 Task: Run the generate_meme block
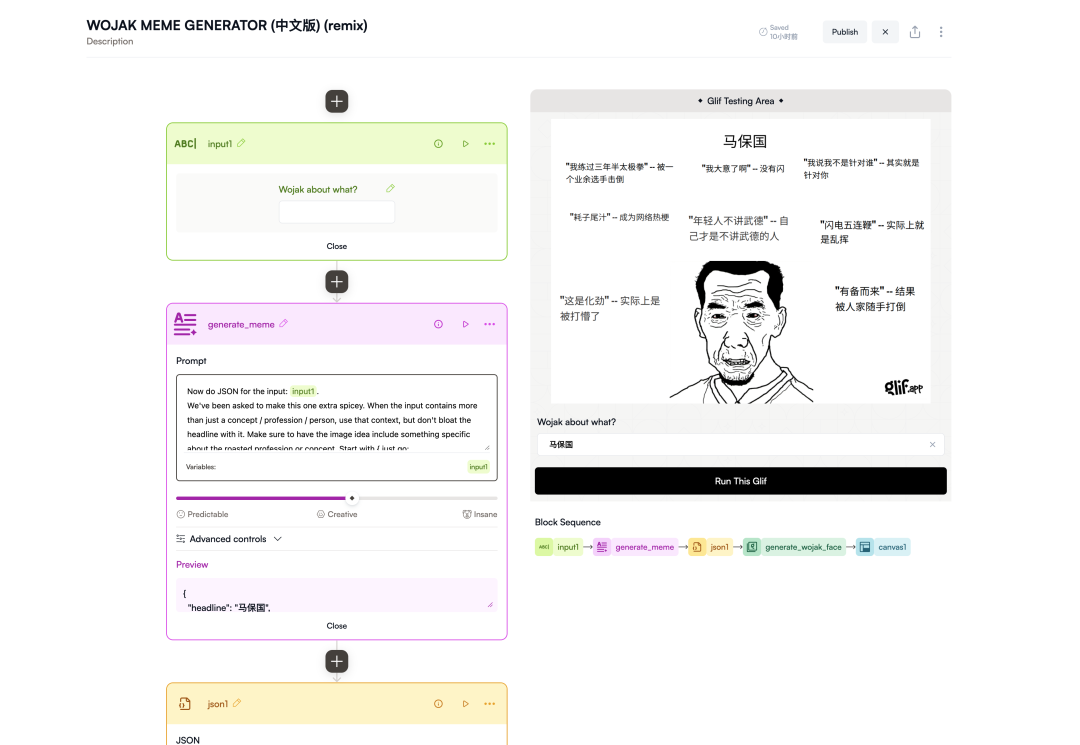466,324
